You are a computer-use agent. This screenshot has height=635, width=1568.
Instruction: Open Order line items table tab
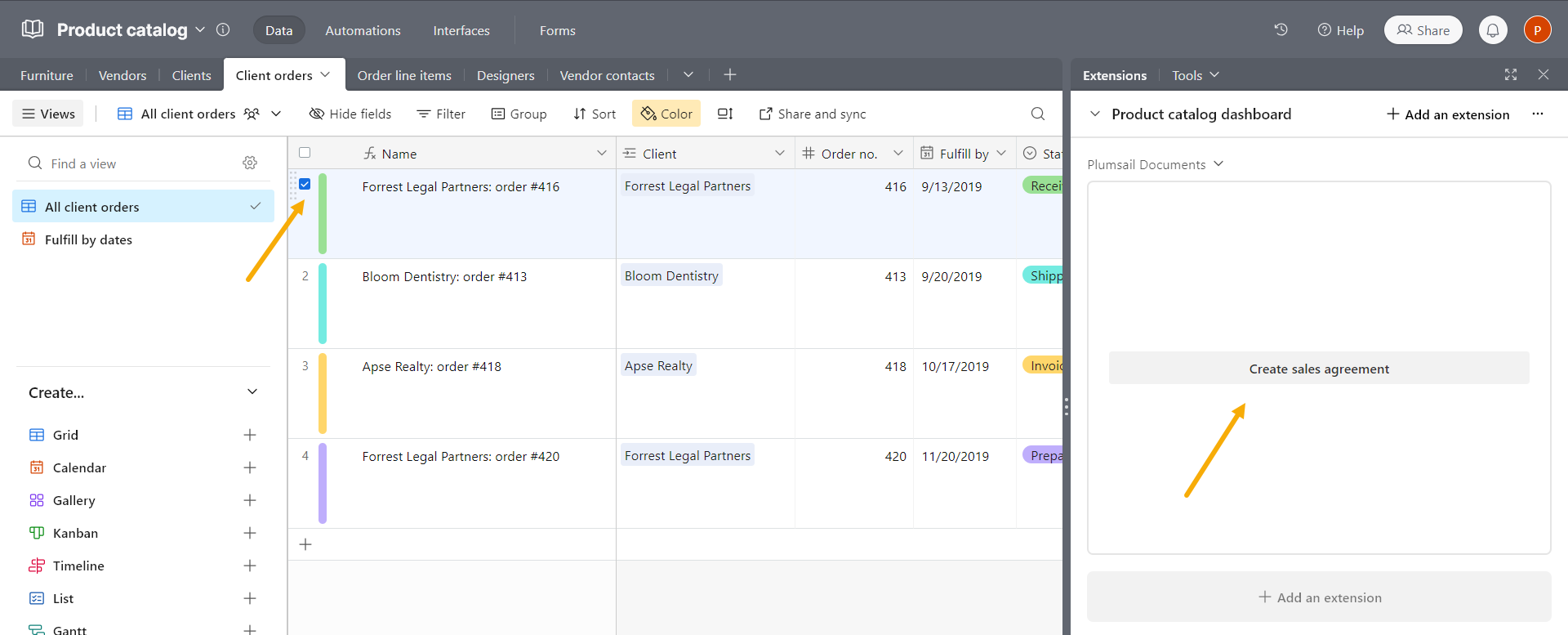(404, 75)
